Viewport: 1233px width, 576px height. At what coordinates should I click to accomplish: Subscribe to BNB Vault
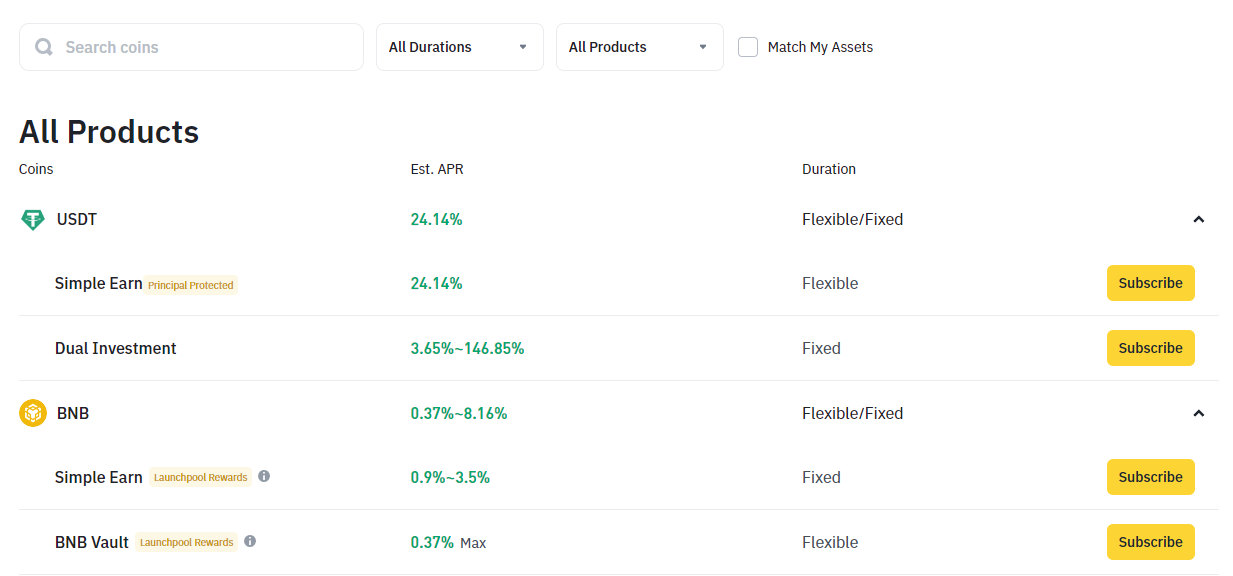1151,542
